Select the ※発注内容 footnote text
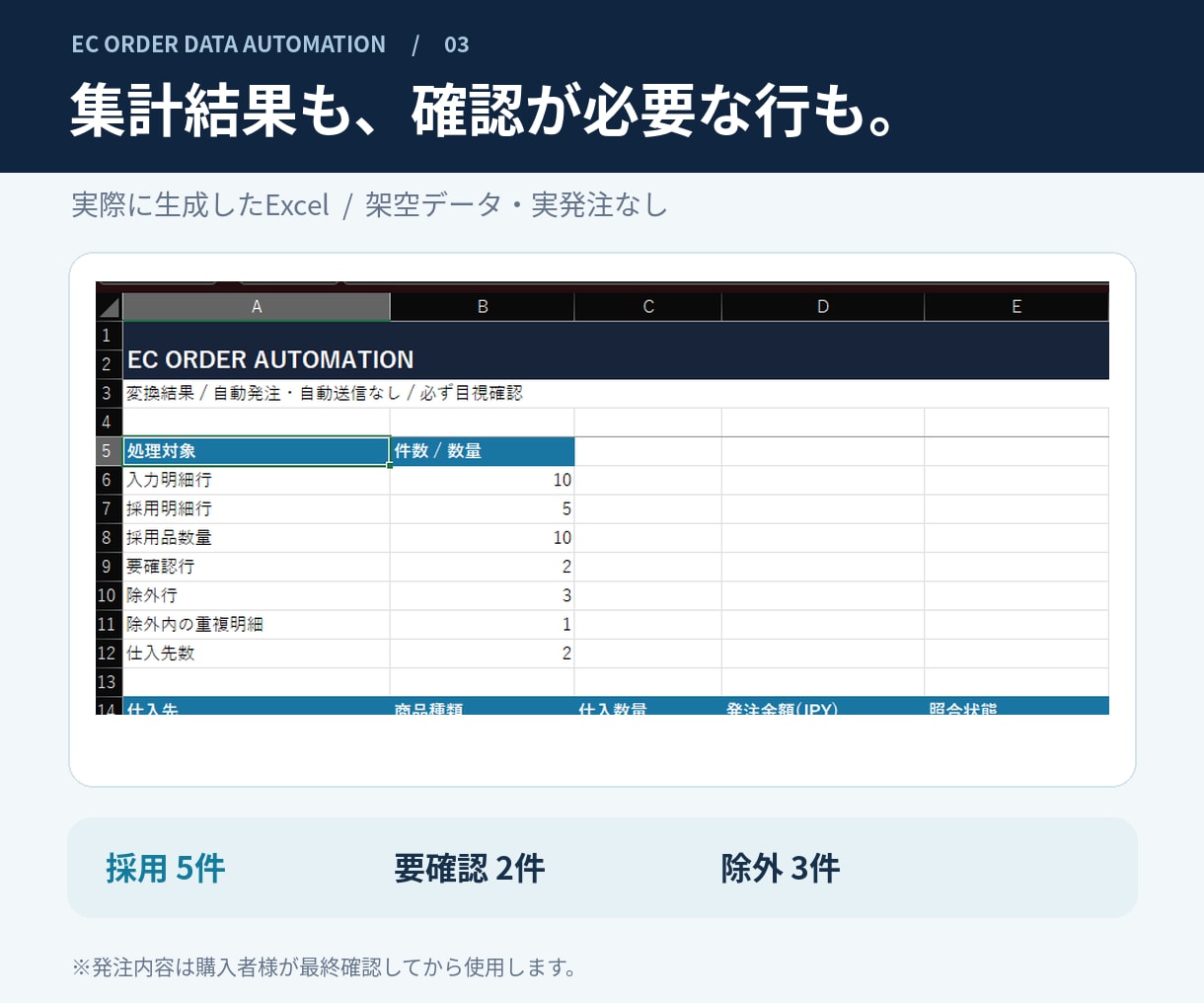 pos(324,967)
